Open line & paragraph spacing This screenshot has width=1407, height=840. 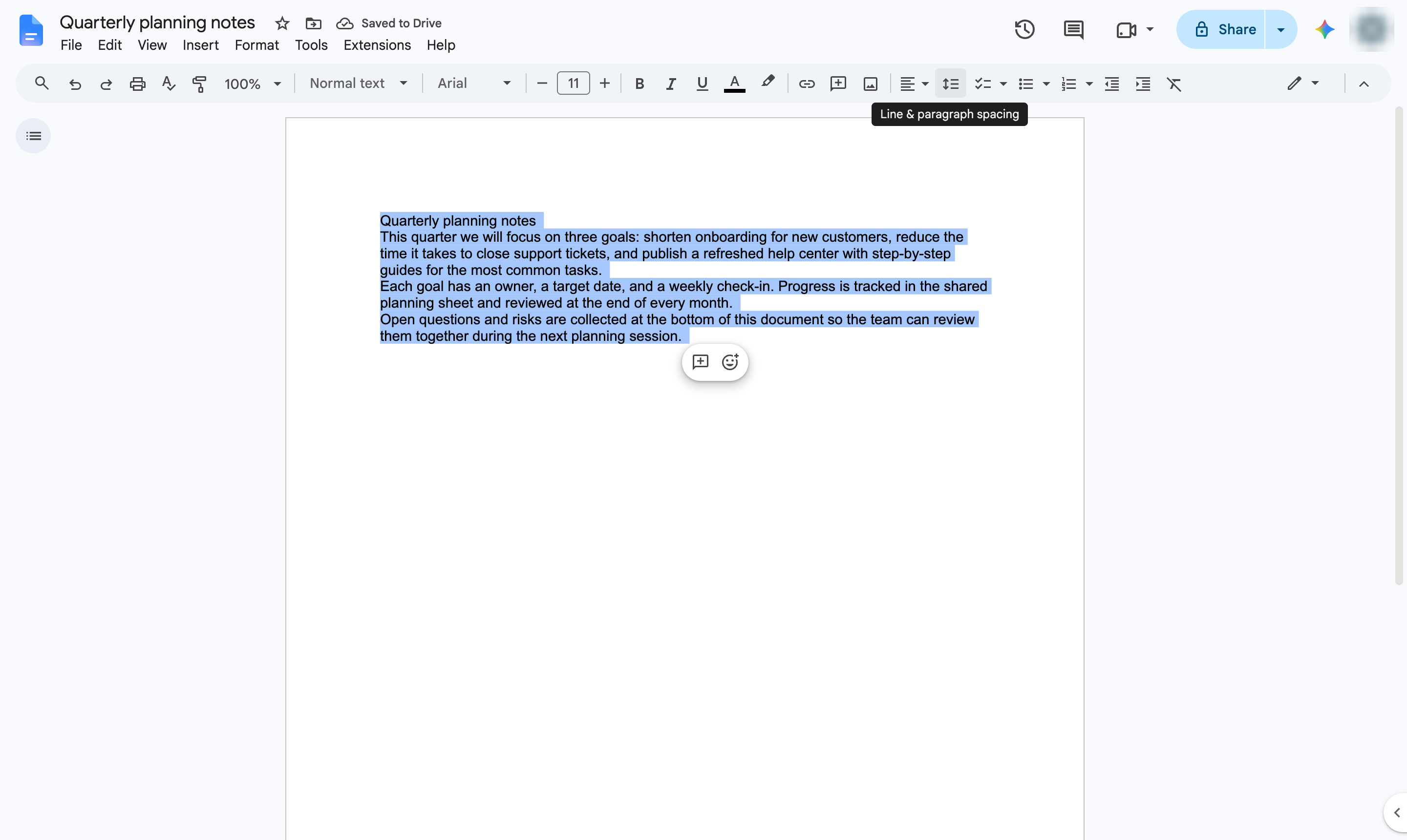click(x=951, y=84)
